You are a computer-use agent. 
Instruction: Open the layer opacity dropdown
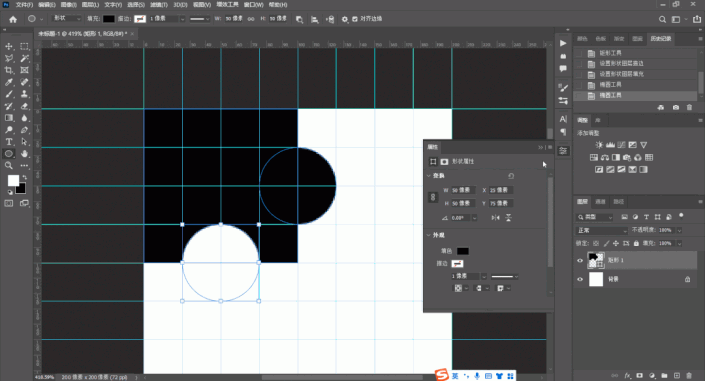pyautogui.click(x=679, y=230)
